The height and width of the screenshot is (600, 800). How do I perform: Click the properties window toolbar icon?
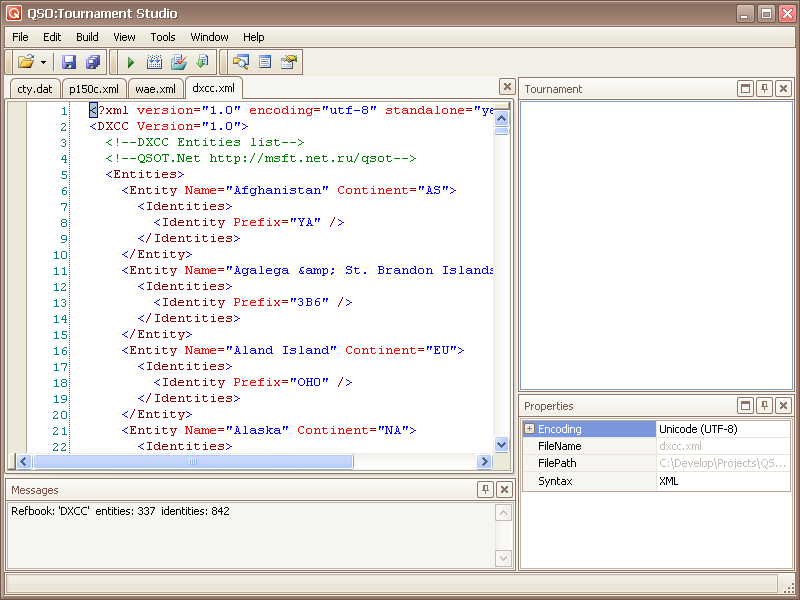click(x=289, y=62)
